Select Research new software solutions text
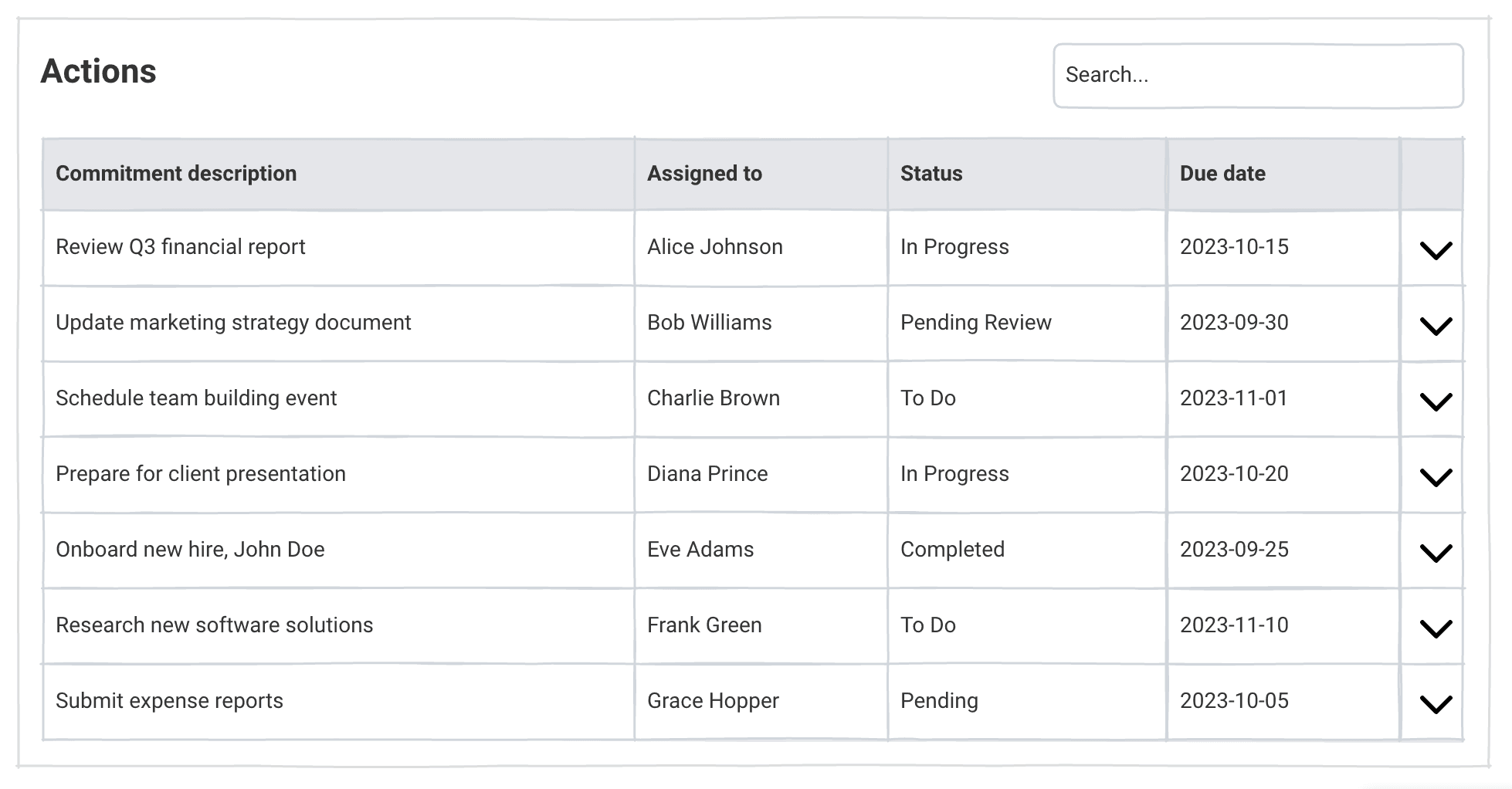The width and height of the screenshot is (1512, 789). click(215, 625)
